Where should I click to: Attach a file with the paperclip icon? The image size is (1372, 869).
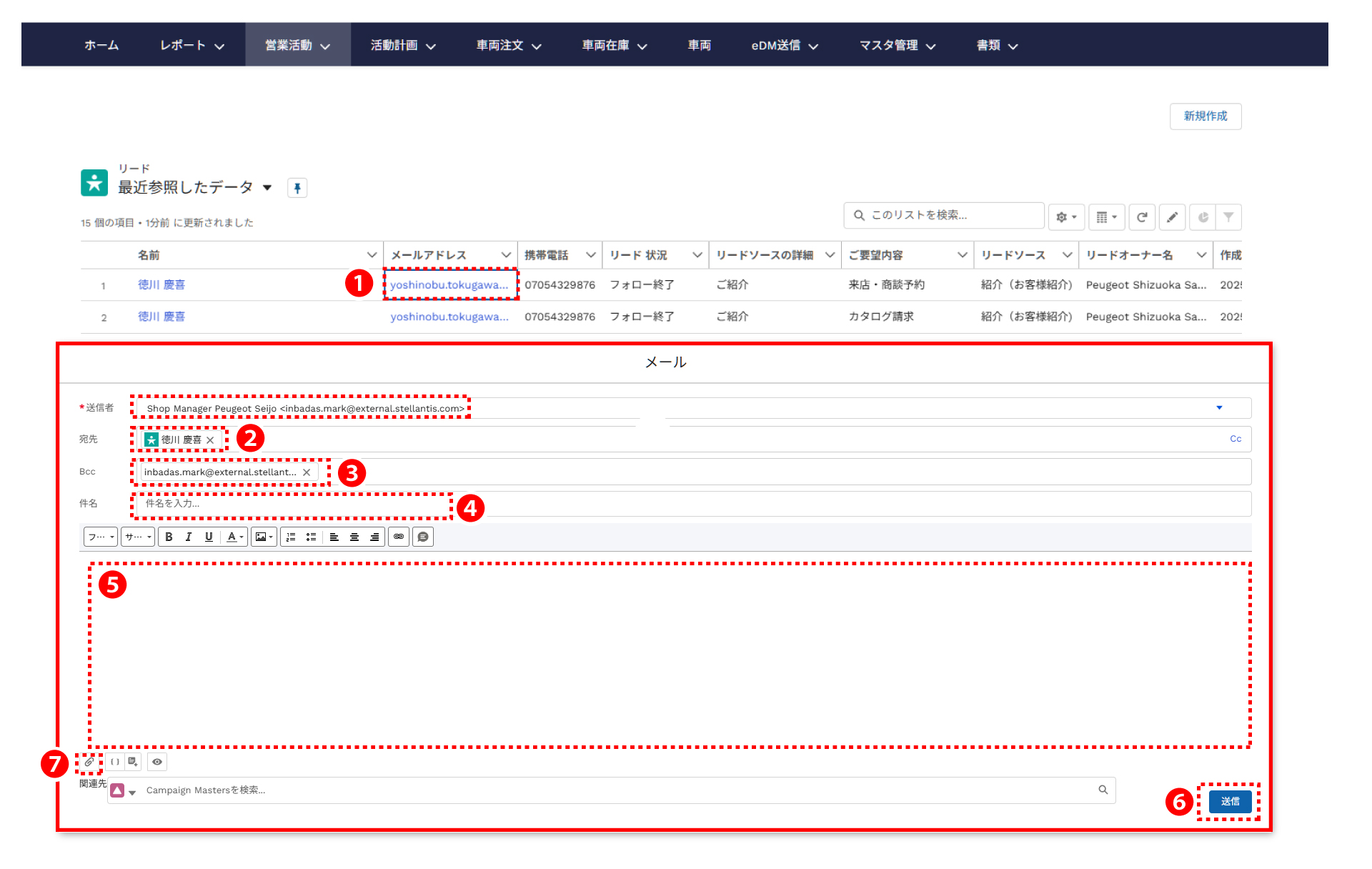(x=89, y=762)
